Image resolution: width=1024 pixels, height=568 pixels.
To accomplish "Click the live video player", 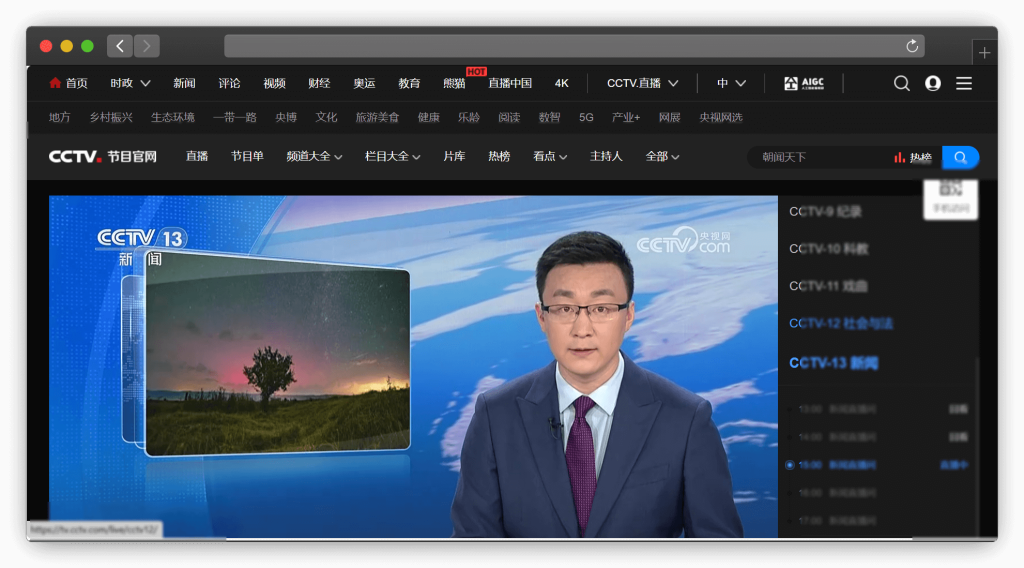I will point(413,366).
